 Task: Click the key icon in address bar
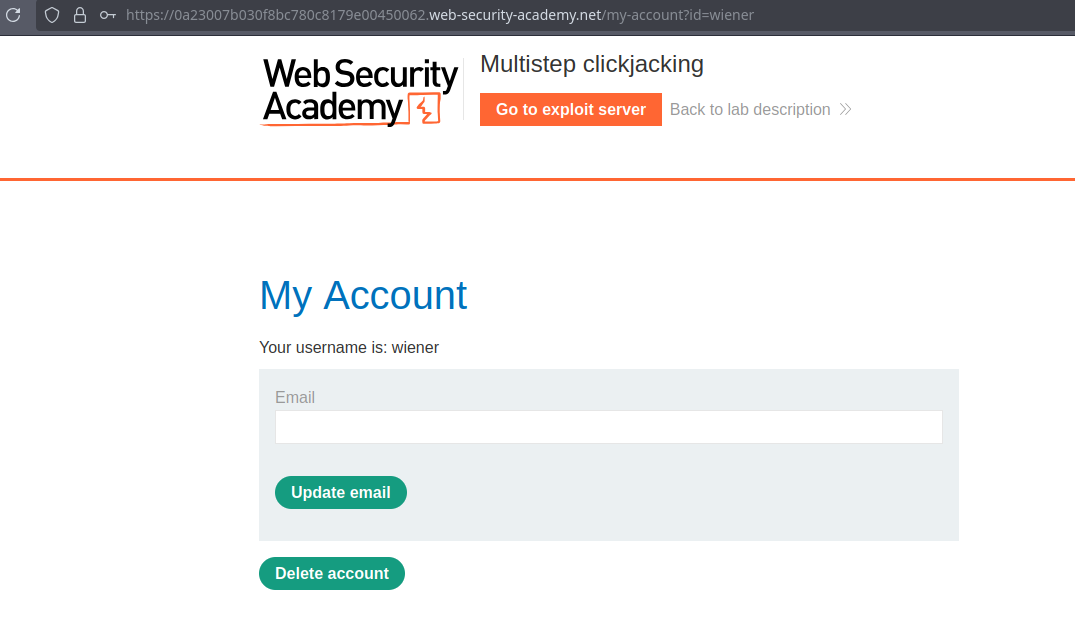pos(107,15)
